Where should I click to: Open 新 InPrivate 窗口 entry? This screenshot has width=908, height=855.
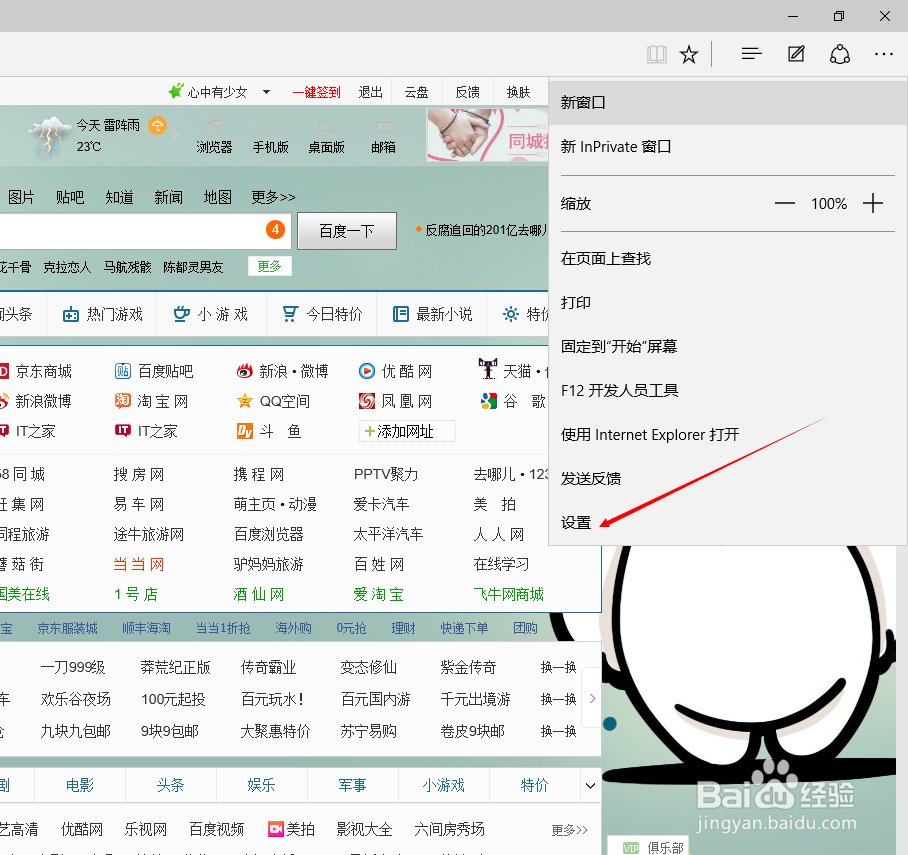[x=727, y=147]
